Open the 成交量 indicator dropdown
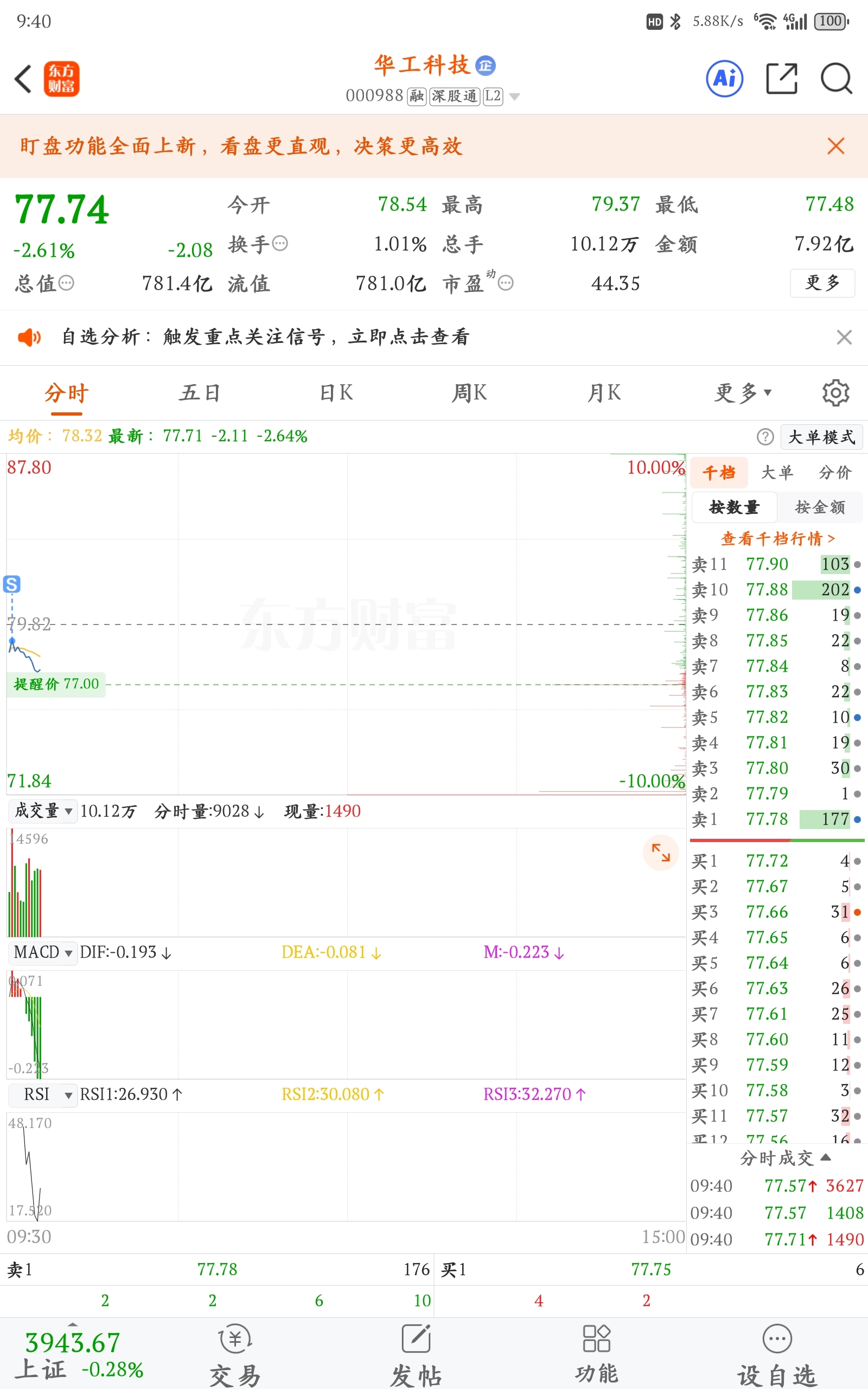Screen dimensions: 868x1389 pos(43,811)
